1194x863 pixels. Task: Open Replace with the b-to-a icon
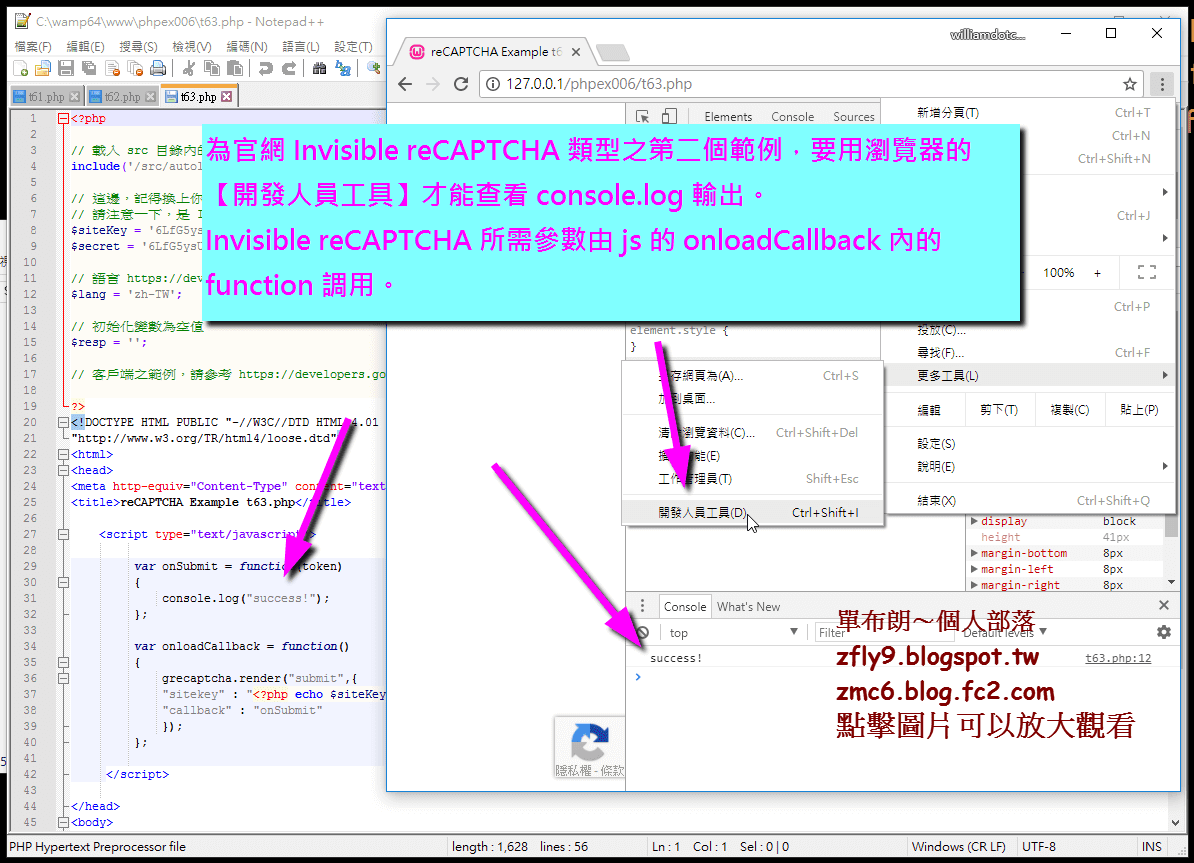(x=343, y=69)
